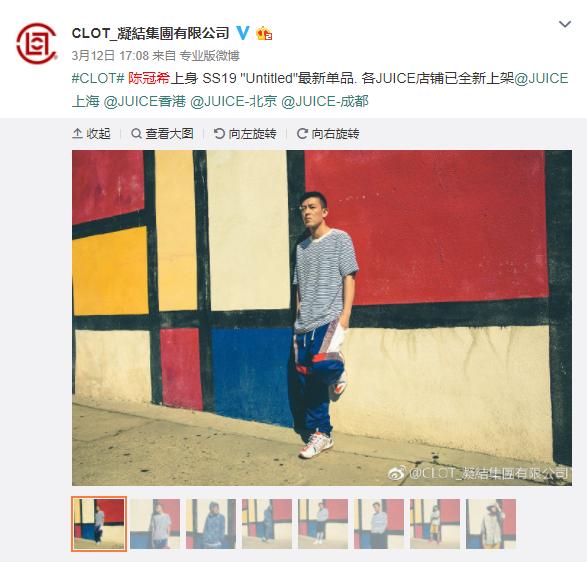Open the #CLOT# hashtag link
Image resolution: width=587 pixels, height=562 pixels.
98,79
